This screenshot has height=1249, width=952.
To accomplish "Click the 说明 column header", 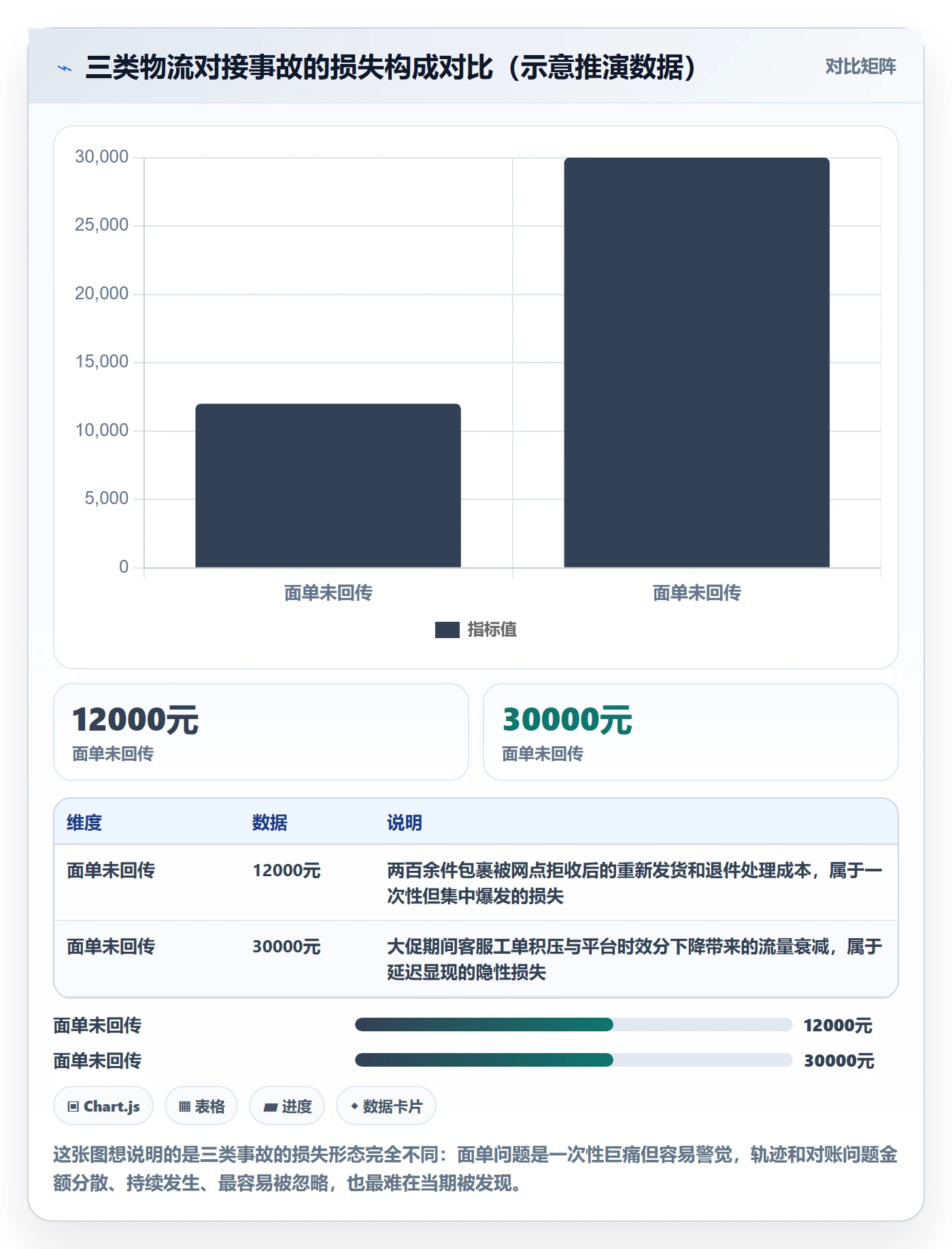I will (x=405, y=822).
